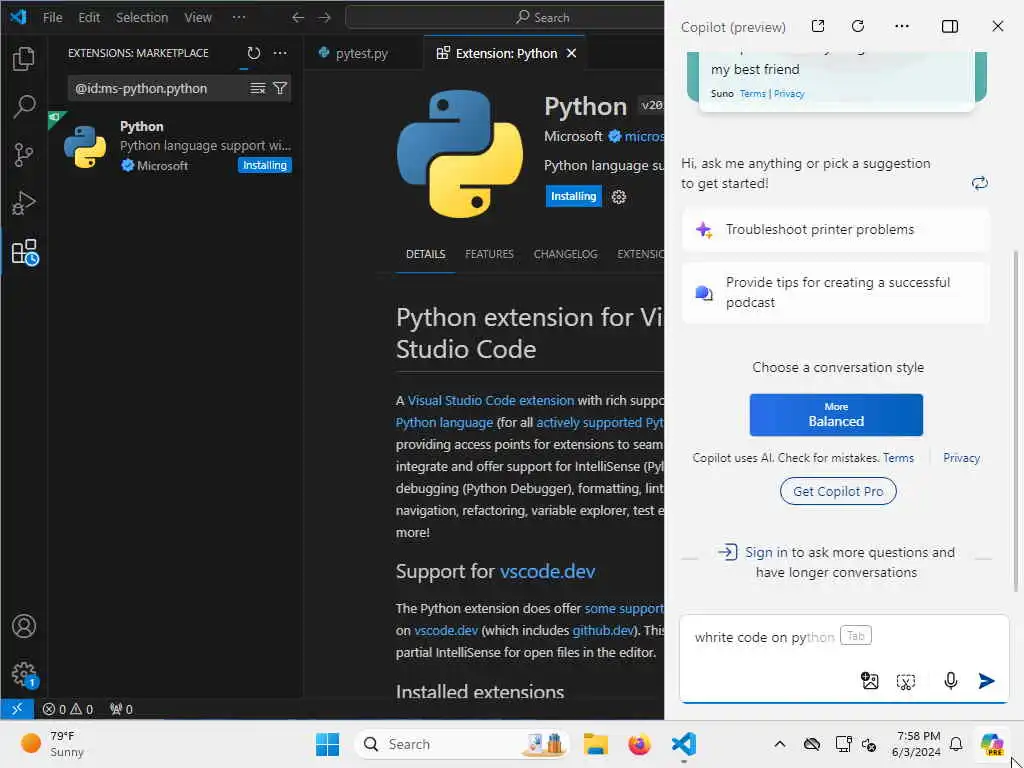Screen dimensions: 1024x768
Task: Open Visual Studio Code extension link
Action: (x=490, y=400)
